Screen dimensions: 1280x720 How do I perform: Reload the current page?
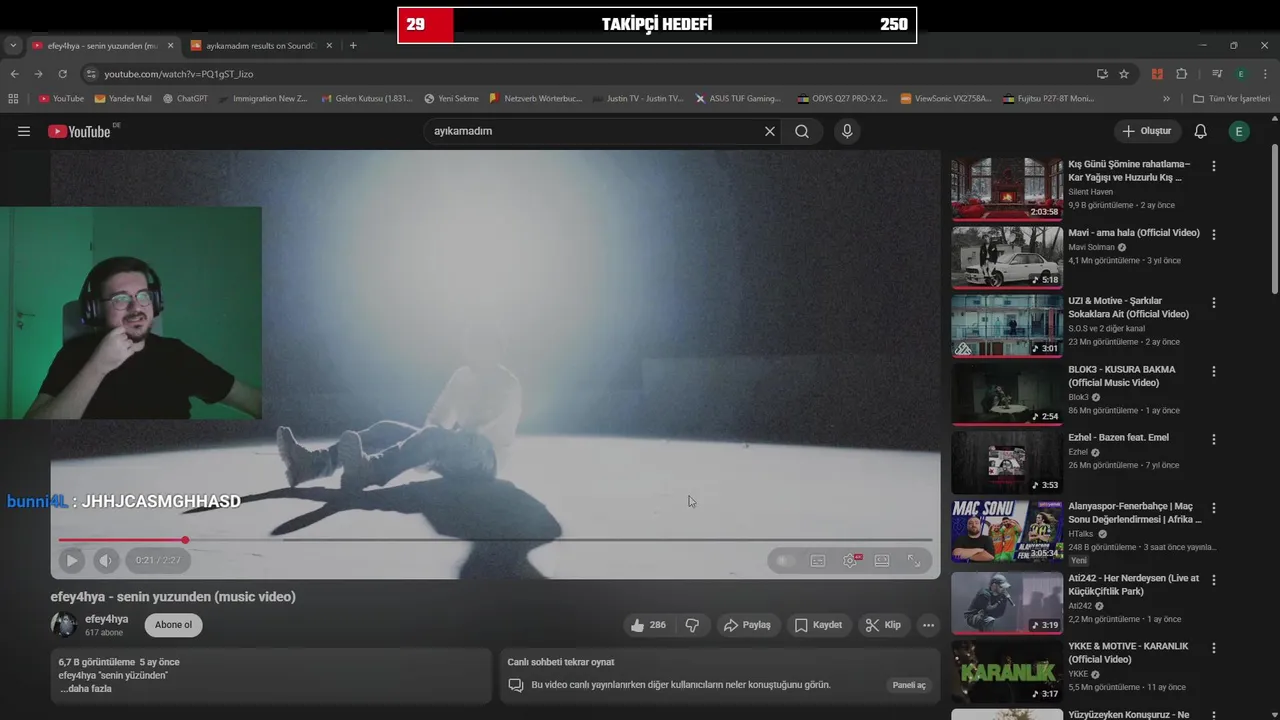(62, 74)
